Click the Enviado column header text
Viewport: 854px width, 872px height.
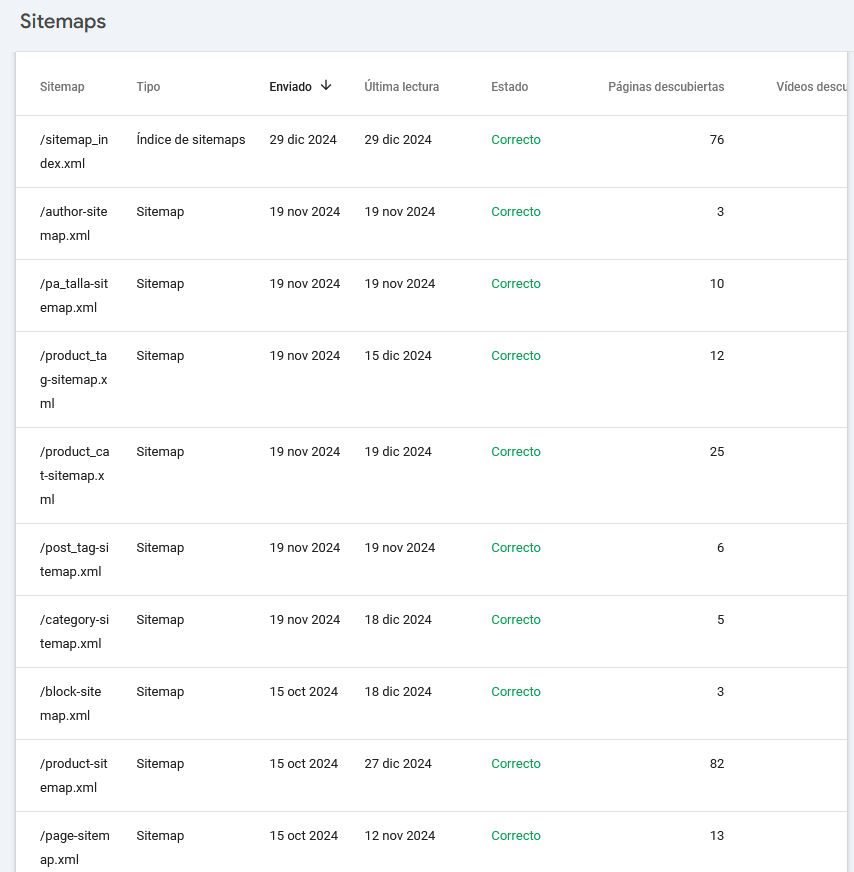(x=290, y=87)
